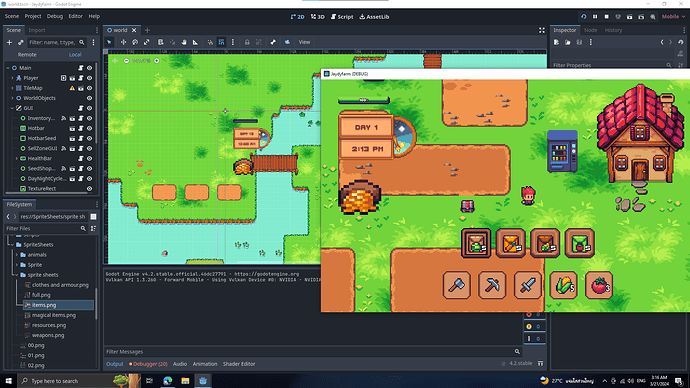Expand the Player node

(x=12, y=78)
